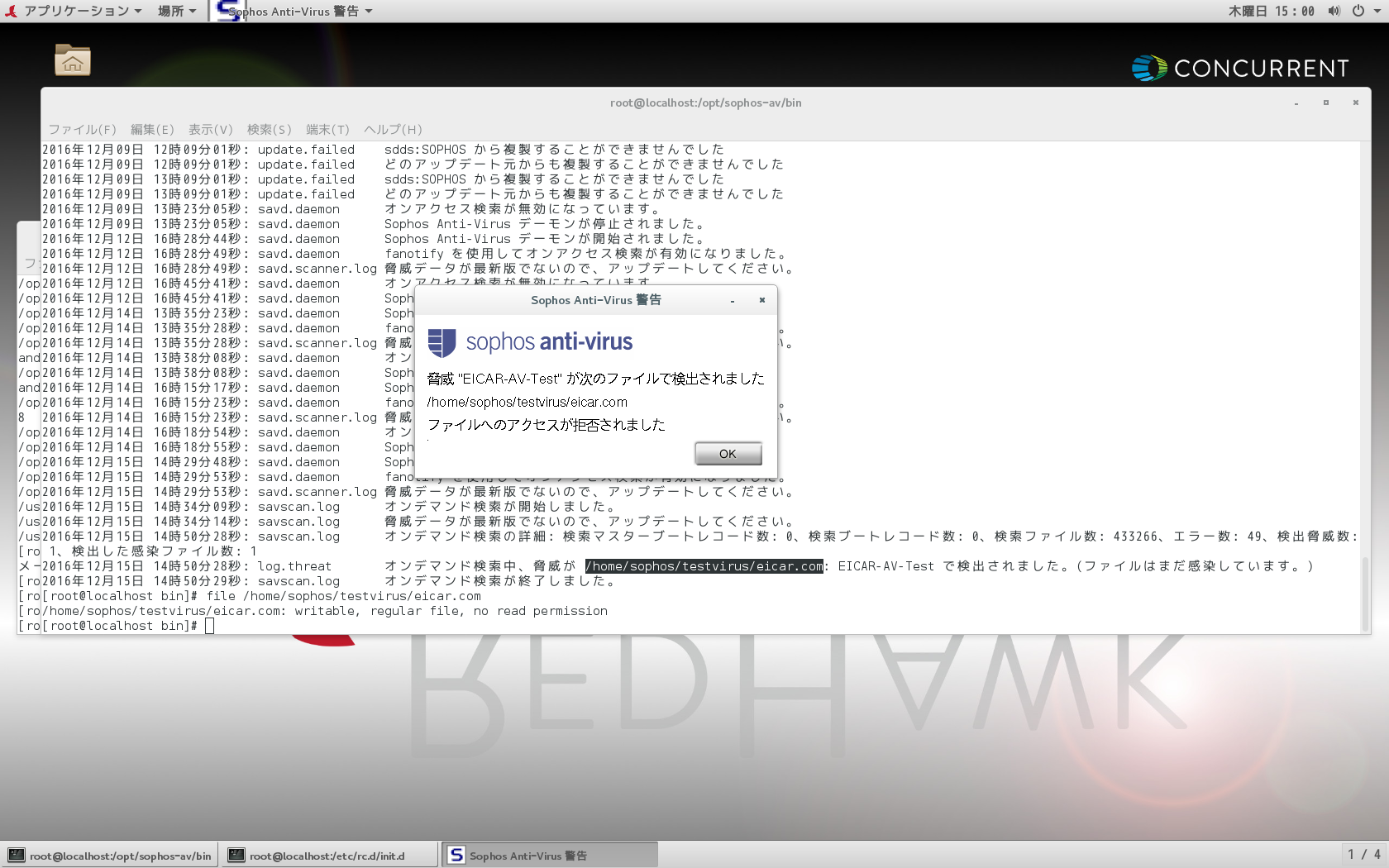
Task: Open the clock showing 木曜日 15:00
Action: [1271, 11]
